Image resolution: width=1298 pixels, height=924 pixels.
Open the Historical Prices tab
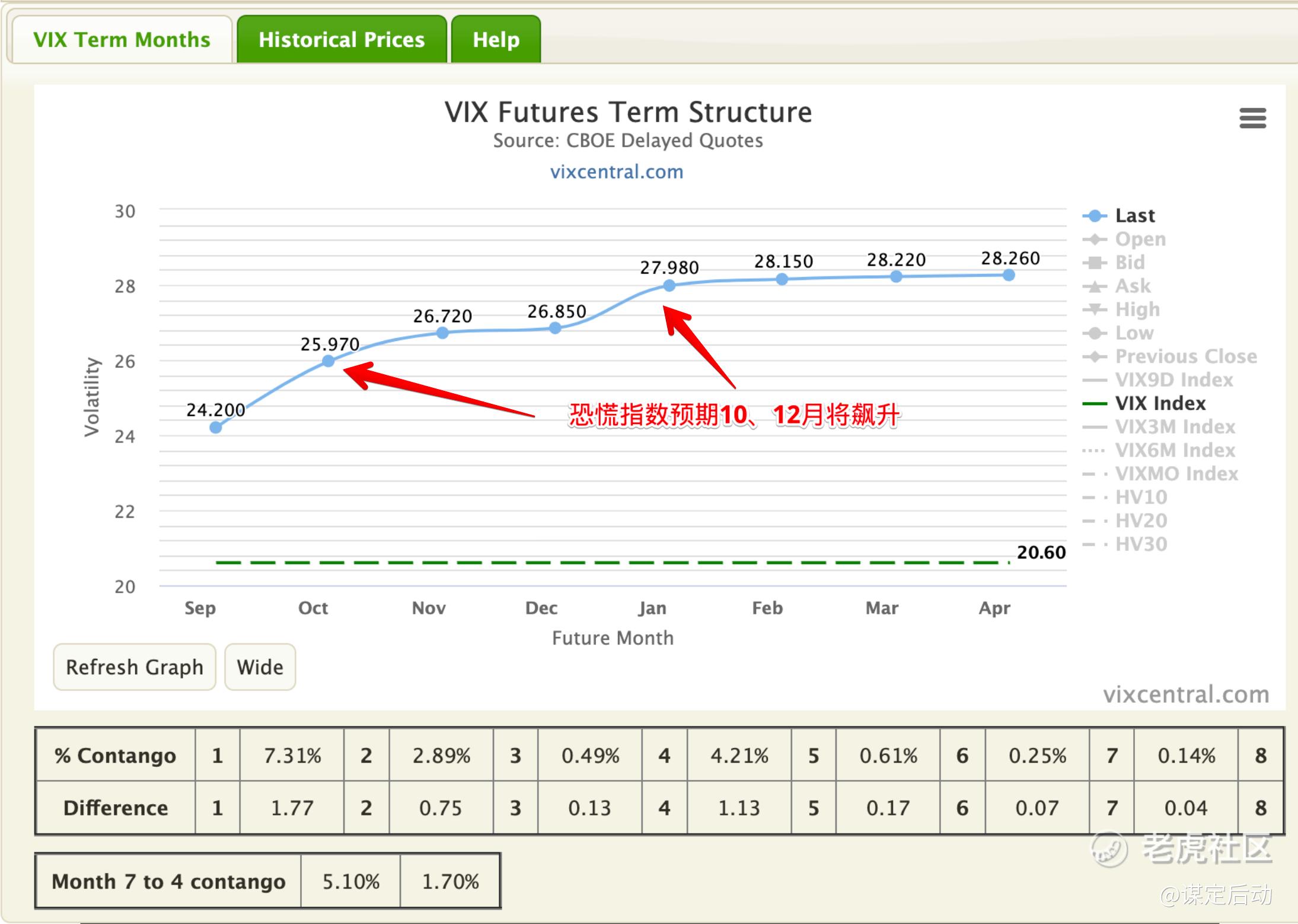pyautogui.click(x=342, y=40)
